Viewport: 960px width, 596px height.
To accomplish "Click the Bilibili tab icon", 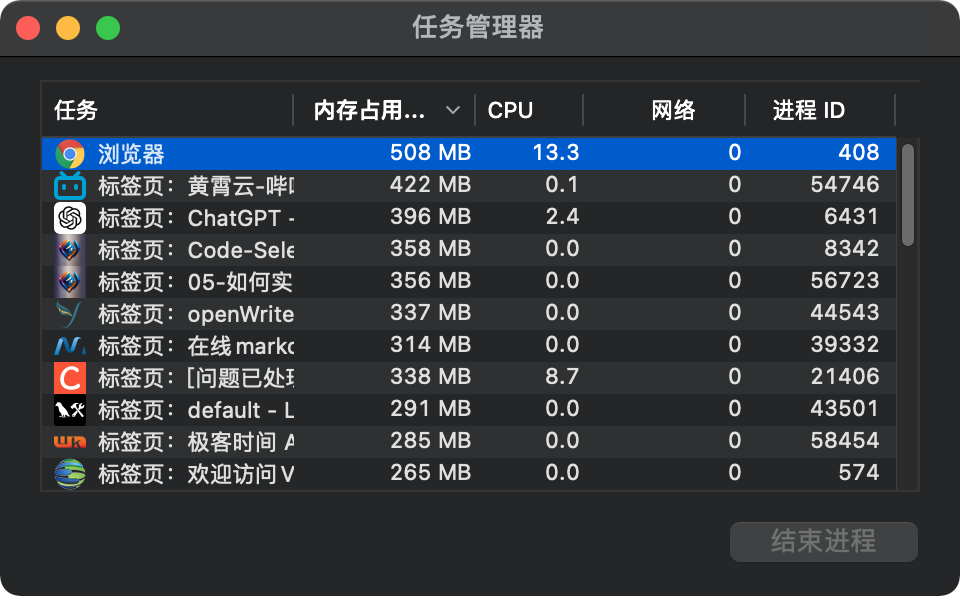I will (x=70, y=185).
